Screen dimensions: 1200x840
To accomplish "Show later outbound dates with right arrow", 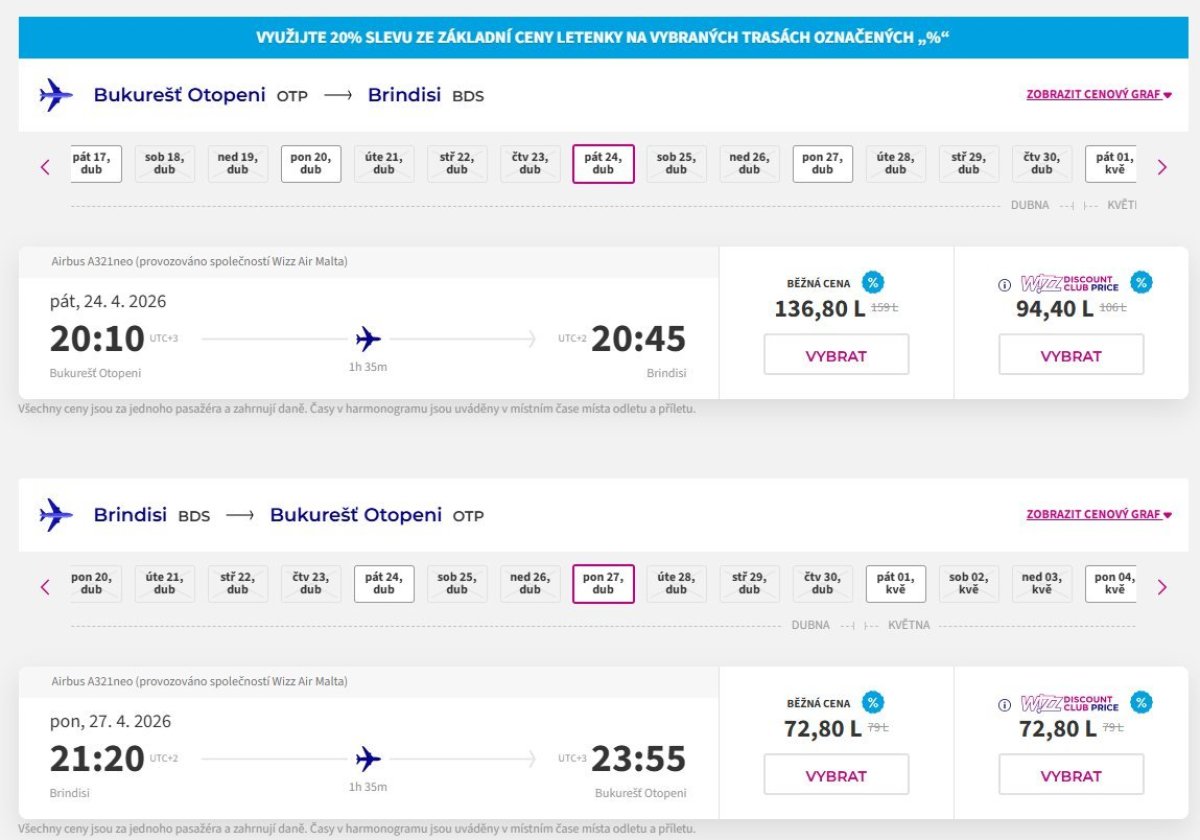I will click(x=1162, y=167).
